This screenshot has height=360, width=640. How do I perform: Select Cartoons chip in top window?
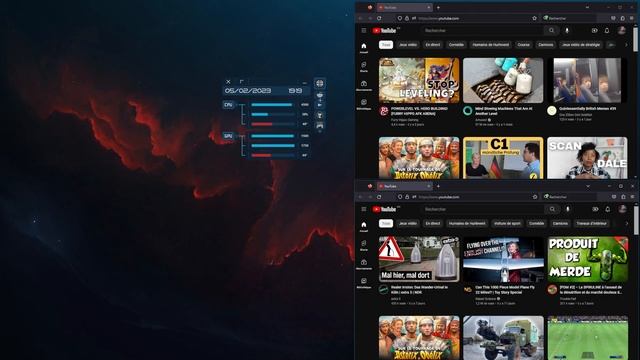[x=545, y=45]
